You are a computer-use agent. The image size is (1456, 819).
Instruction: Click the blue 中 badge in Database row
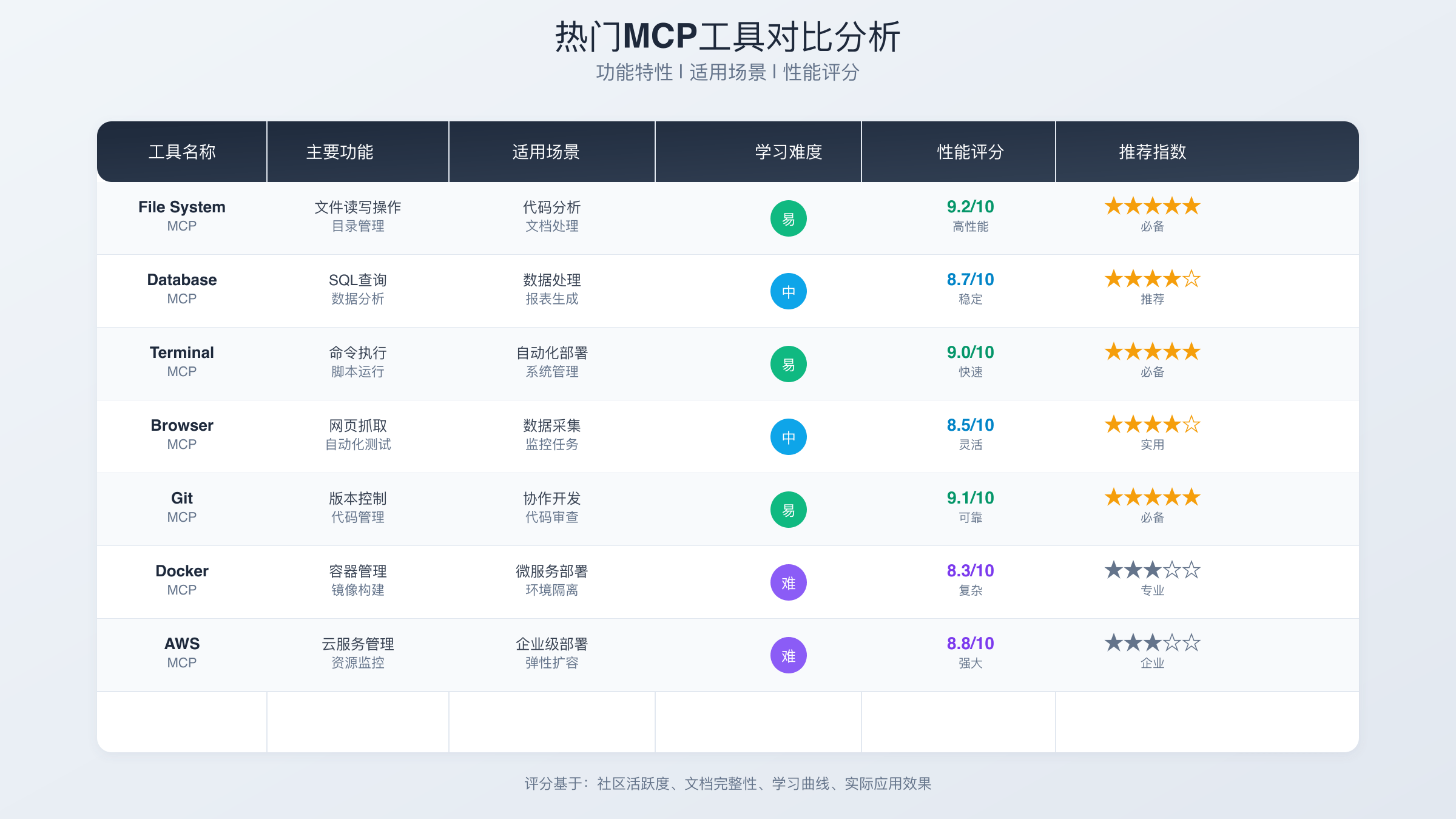tap(788, 291)
